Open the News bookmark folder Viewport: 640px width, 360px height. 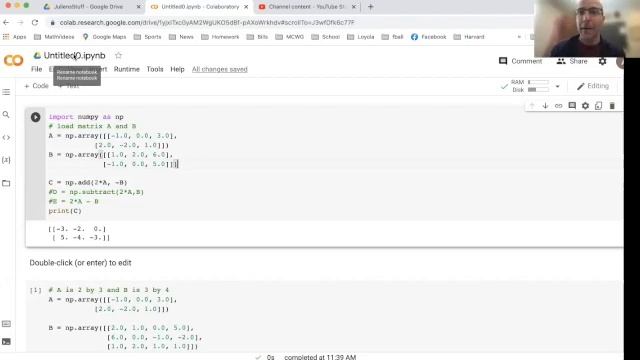[x=182, y=37]
